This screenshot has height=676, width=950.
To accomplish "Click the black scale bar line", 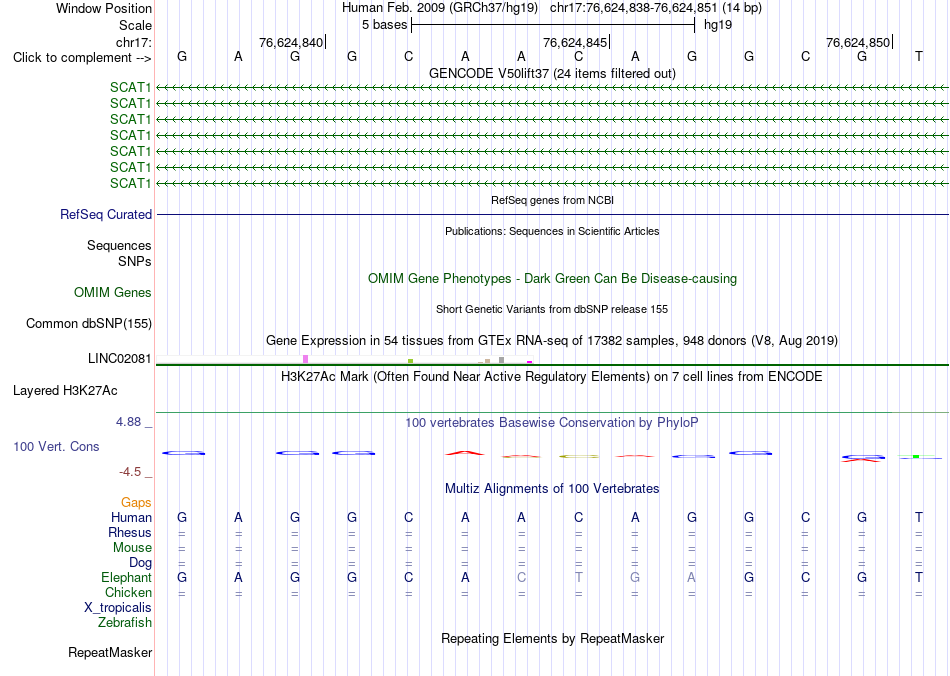I will pyautogui.click(x=553, y=25).
